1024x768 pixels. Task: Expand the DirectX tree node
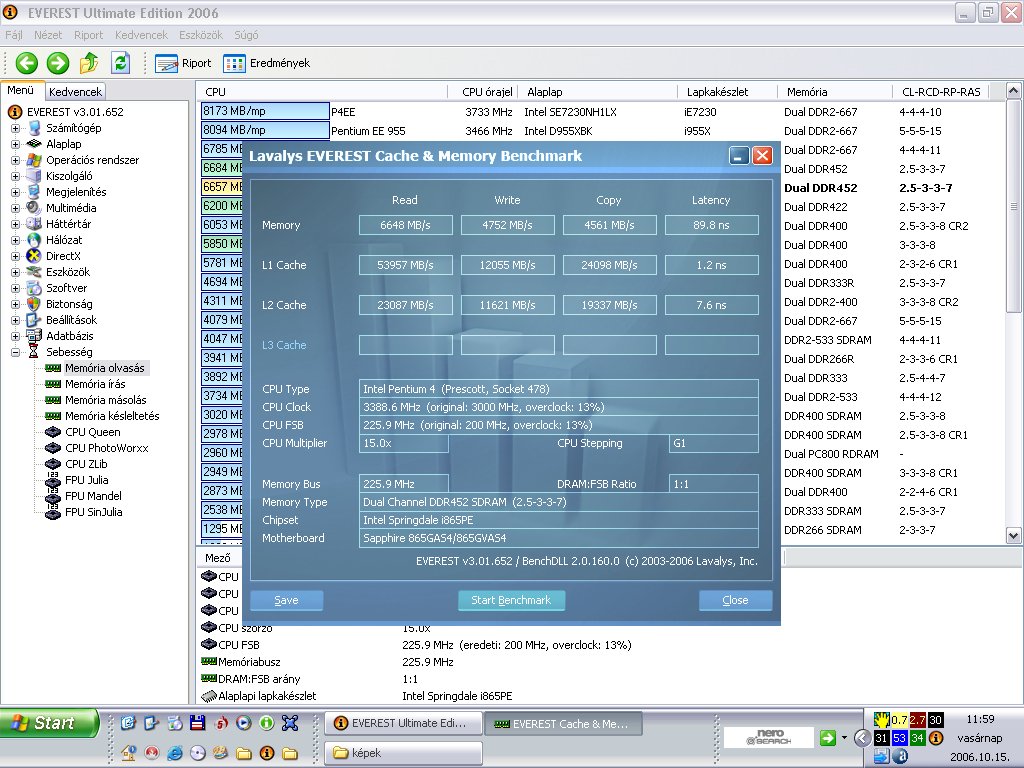tap(15, 256)
